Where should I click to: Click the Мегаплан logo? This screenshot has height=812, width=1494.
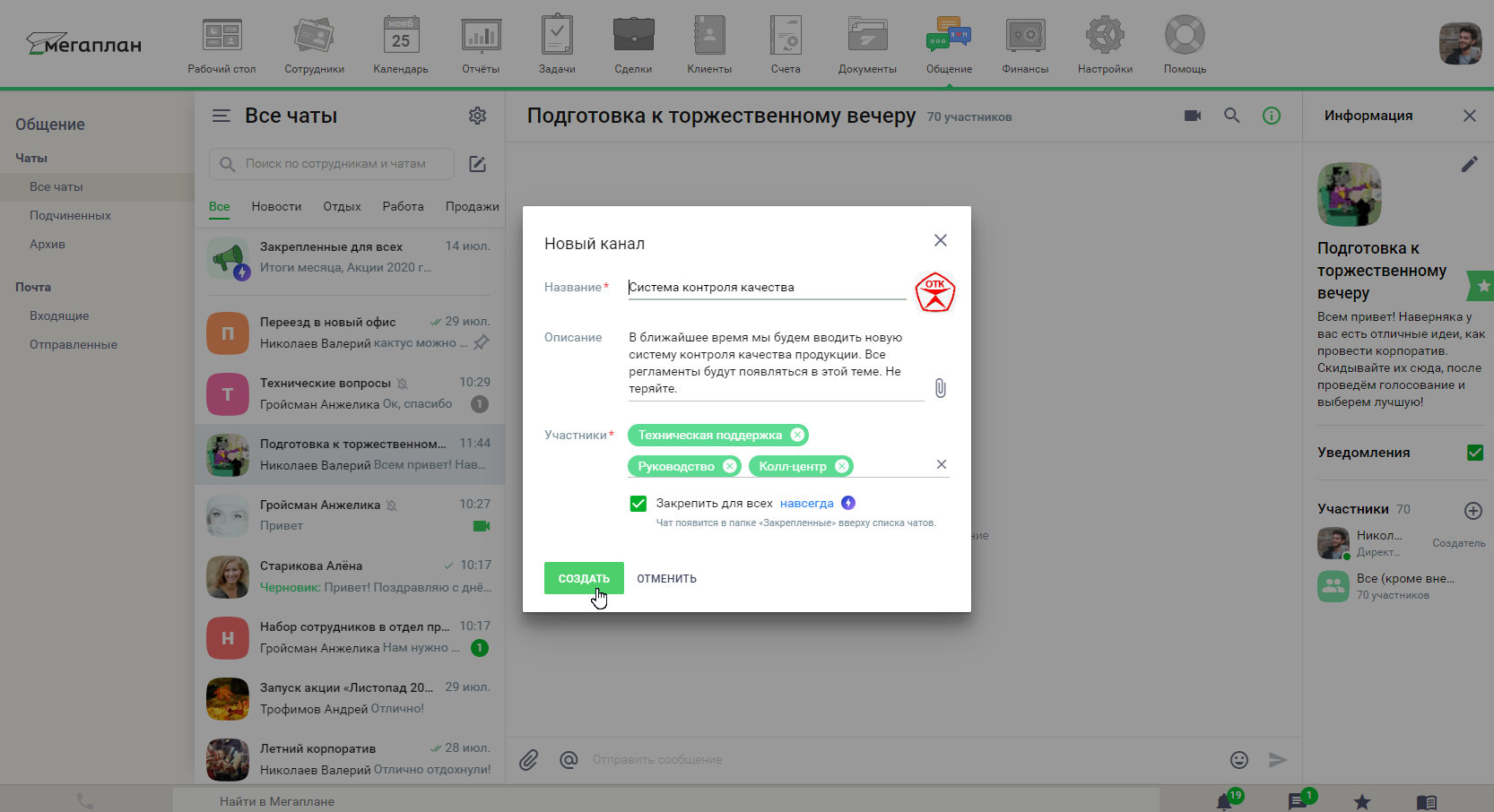83,43
